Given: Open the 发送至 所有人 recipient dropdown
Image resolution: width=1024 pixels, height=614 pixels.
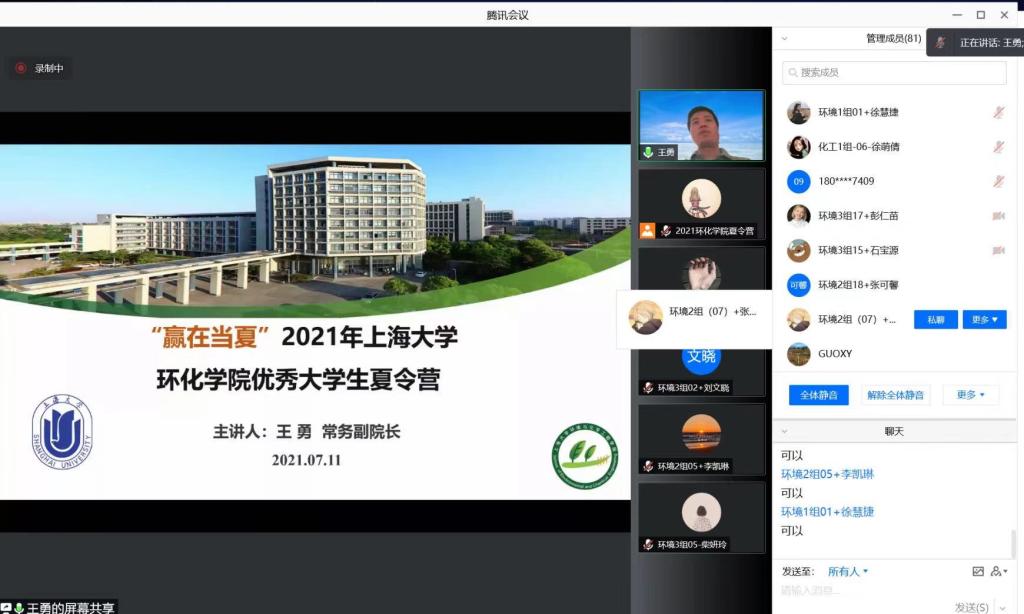Looking at the screenshot, I should pyautogui.click(x=848, y=572).
